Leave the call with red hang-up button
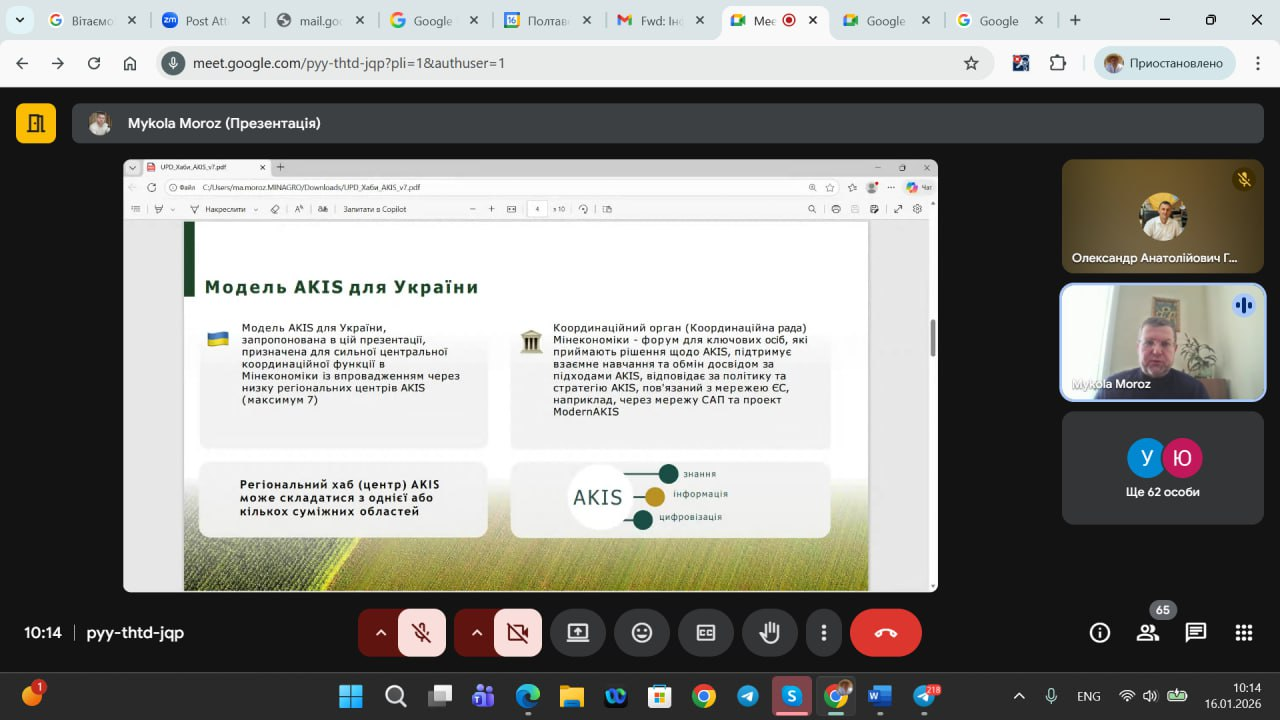Viewport: 1280px width, 720px height. click(x=885, y=632)
